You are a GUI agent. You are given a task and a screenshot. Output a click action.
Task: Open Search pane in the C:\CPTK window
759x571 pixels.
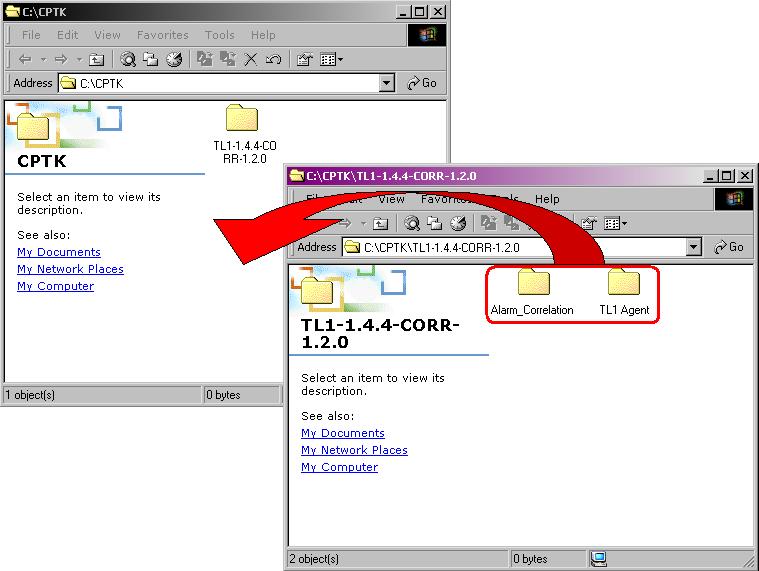[128, 60]
